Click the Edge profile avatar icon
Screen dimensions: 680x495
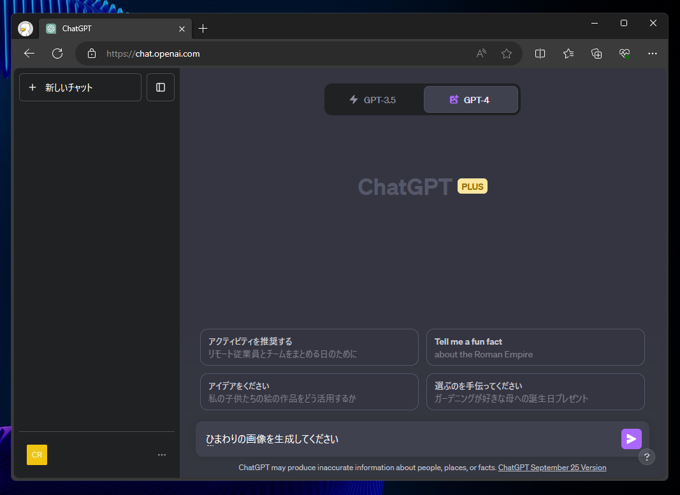click(26, 29)
